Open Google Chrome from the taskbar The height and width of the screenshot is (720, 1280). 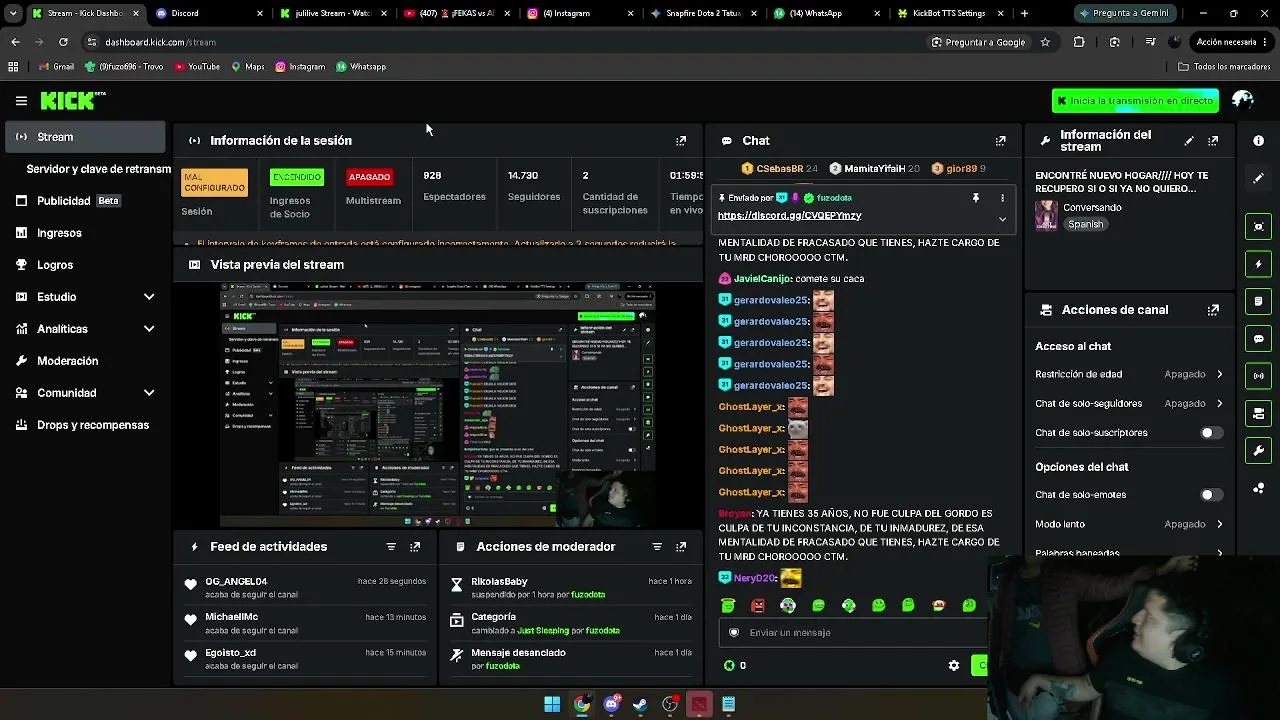click(x=582, y=704)
